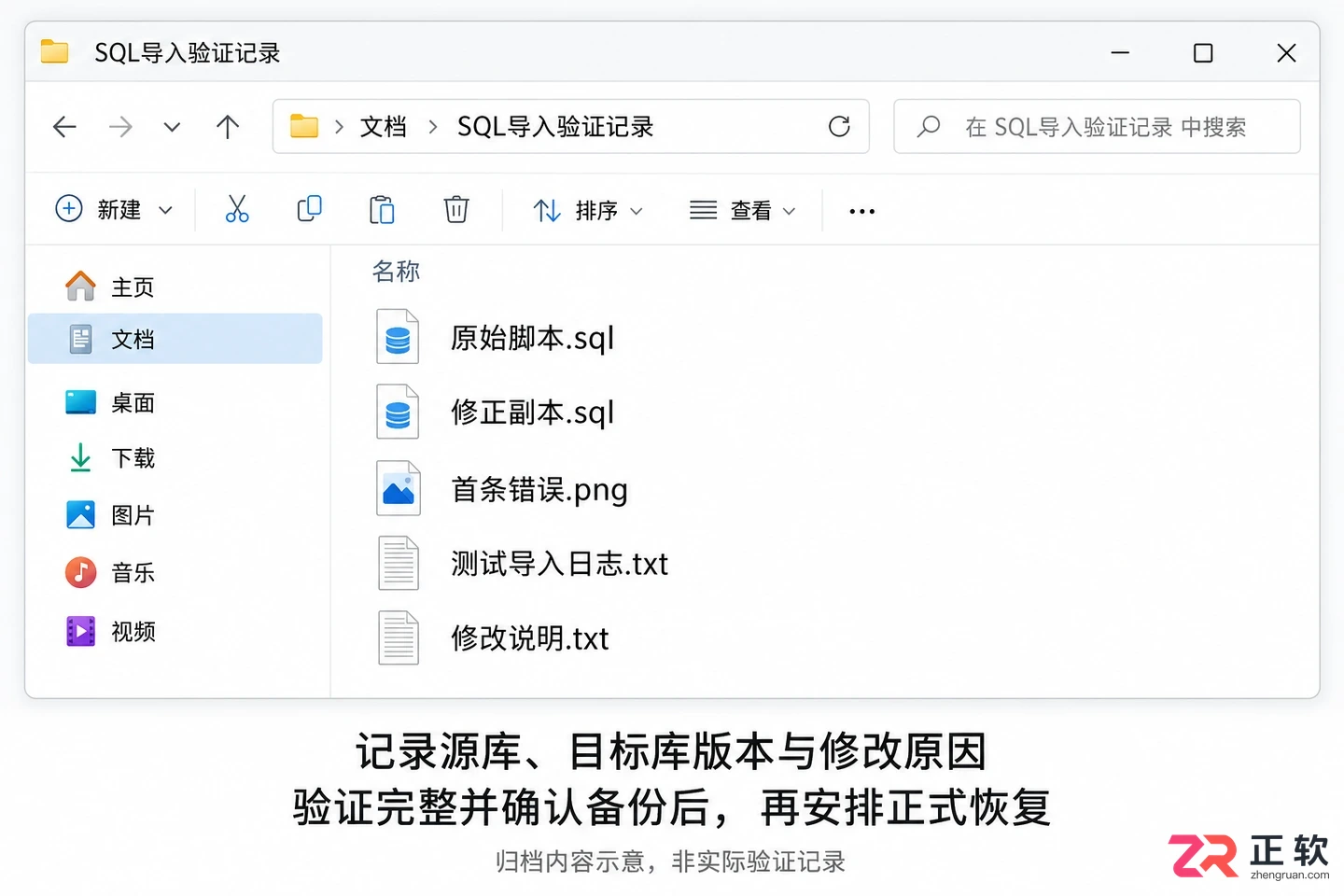The image size is (1344, 896).
Task: Click the Cut scissors icon
Action: coord(237,209)
